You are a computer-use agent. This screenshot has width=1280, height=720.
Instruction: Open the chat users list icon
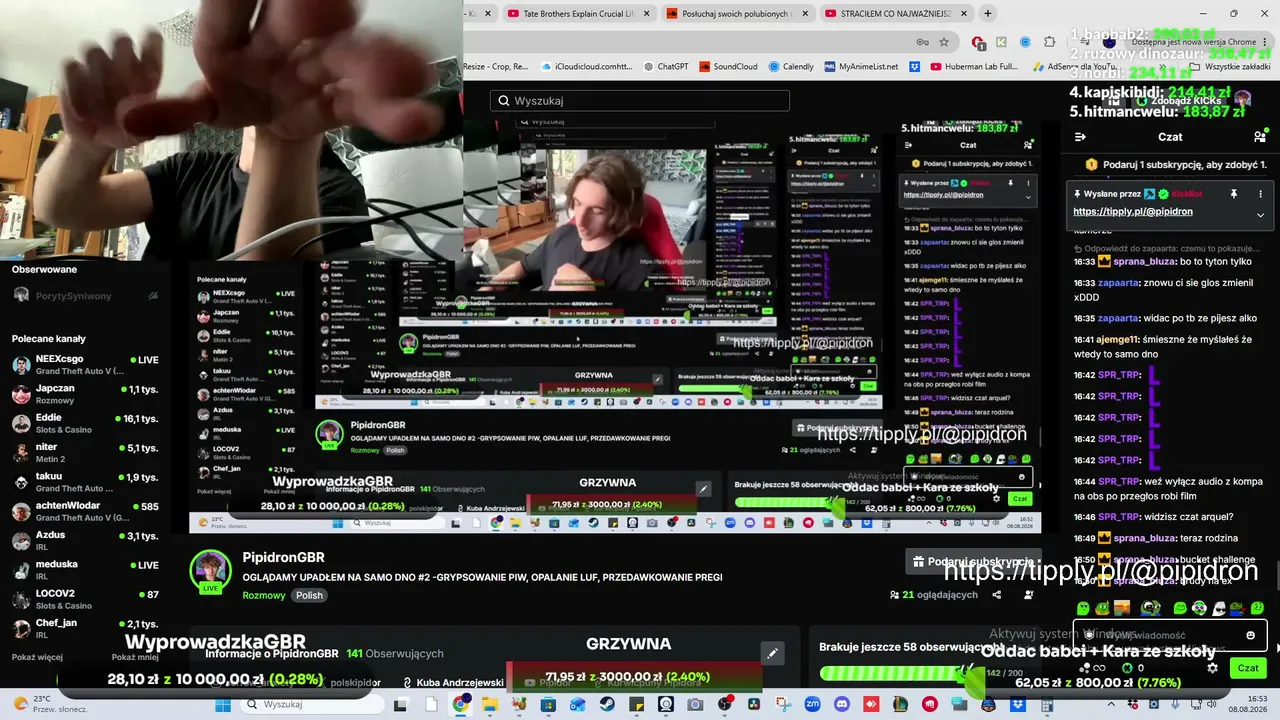(x=1259, y=137)
